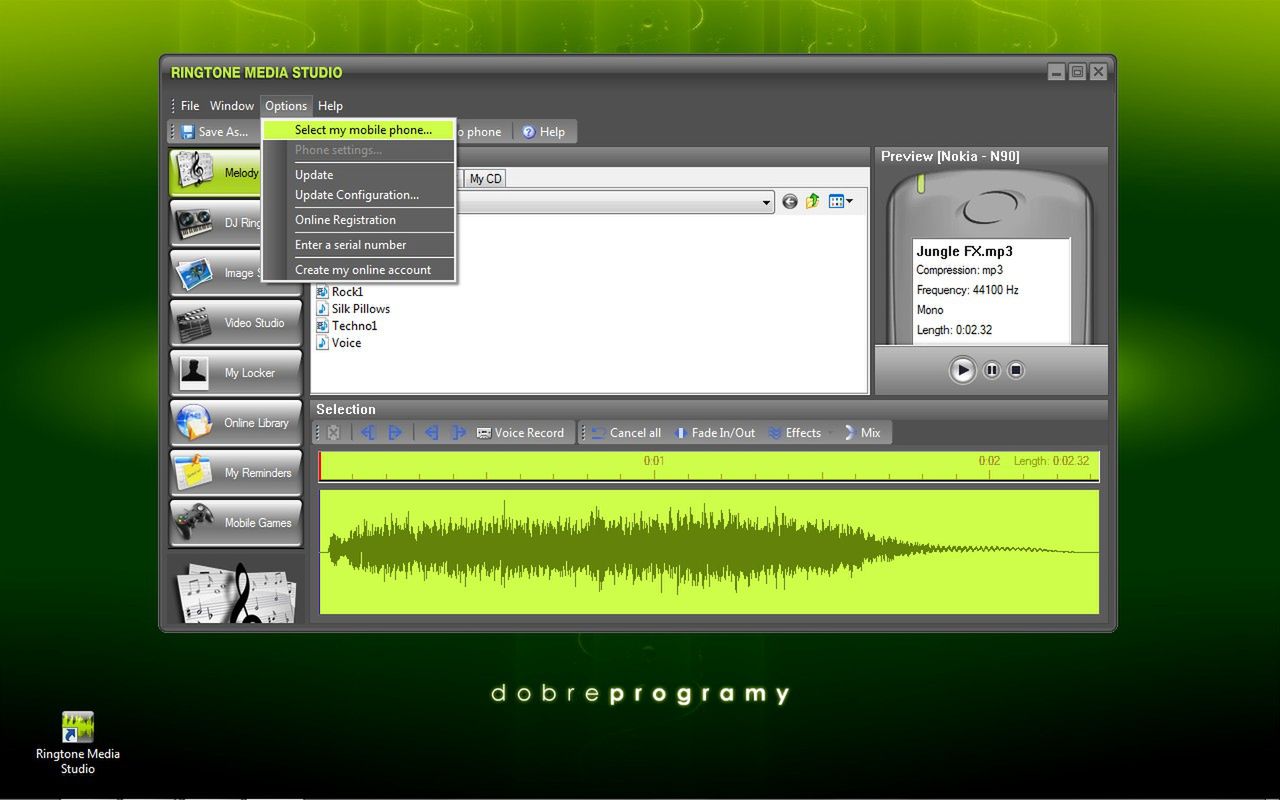1280x800 pixels.
Task: Open My Reminders from the sidebar
Action: pos(236,472)
